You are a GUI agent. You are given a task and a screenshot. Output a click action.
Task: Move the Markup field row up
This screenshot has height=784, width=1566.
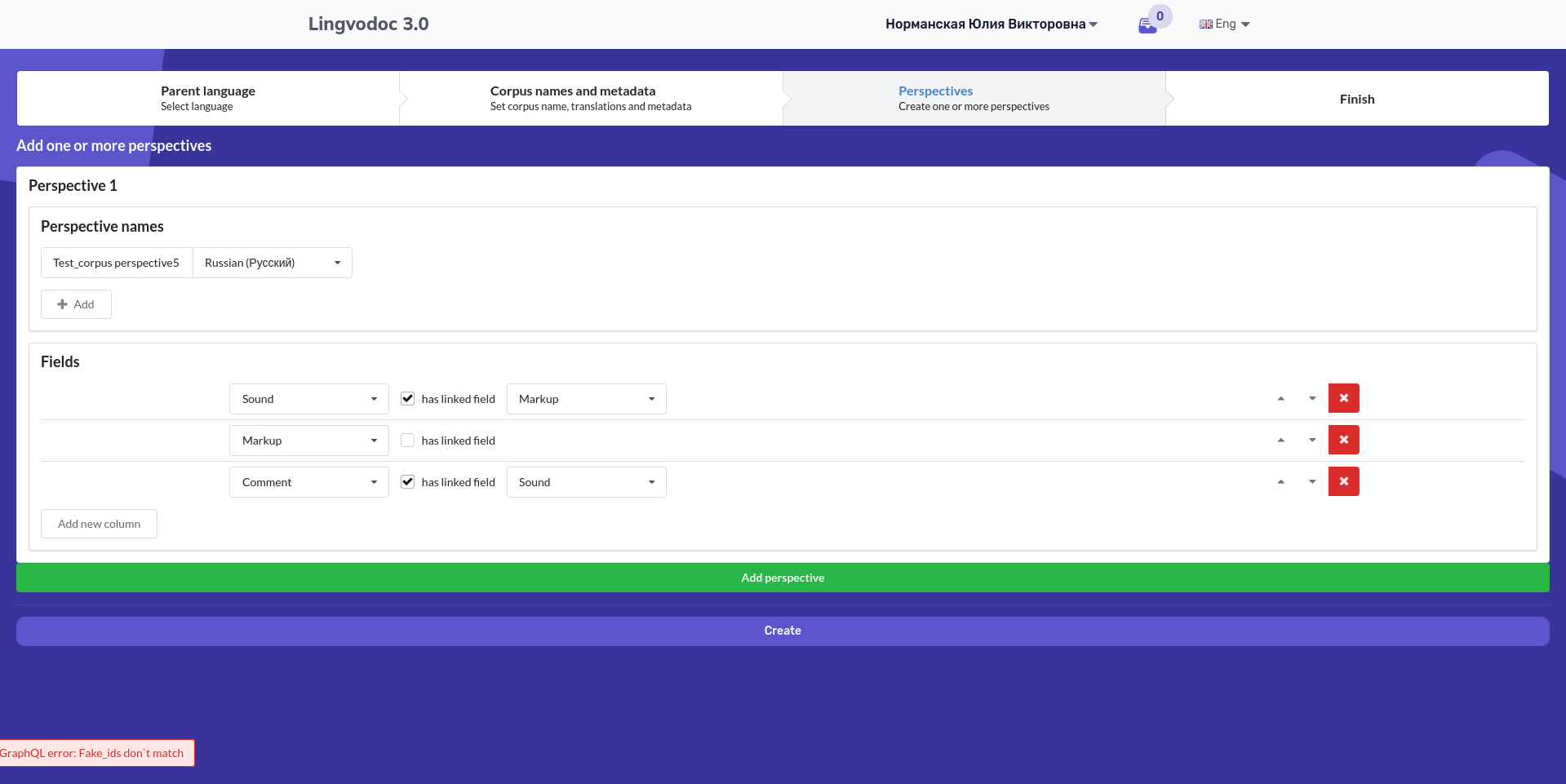coord(1281,441)
